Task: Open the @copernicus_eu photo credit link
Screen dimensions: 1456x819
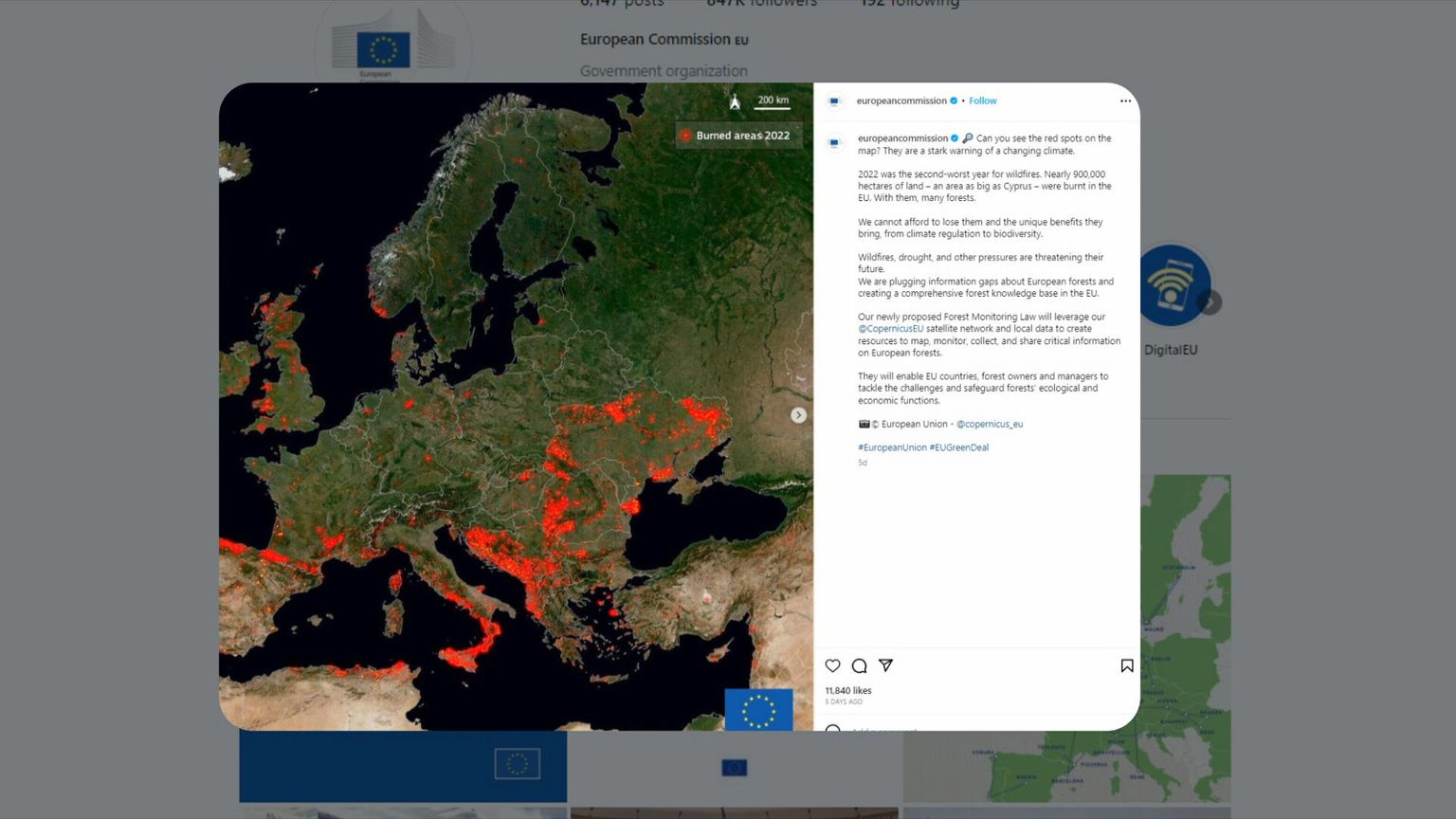Action: [989, 424]
